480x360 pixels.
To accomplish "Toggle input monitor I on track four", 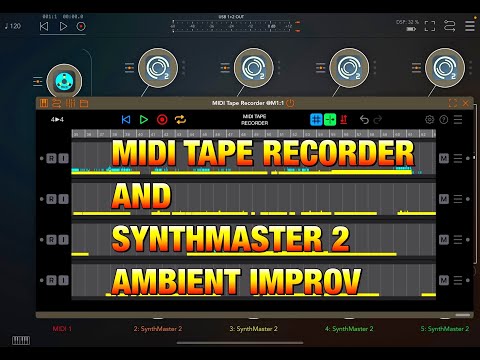I will (64, 280).
